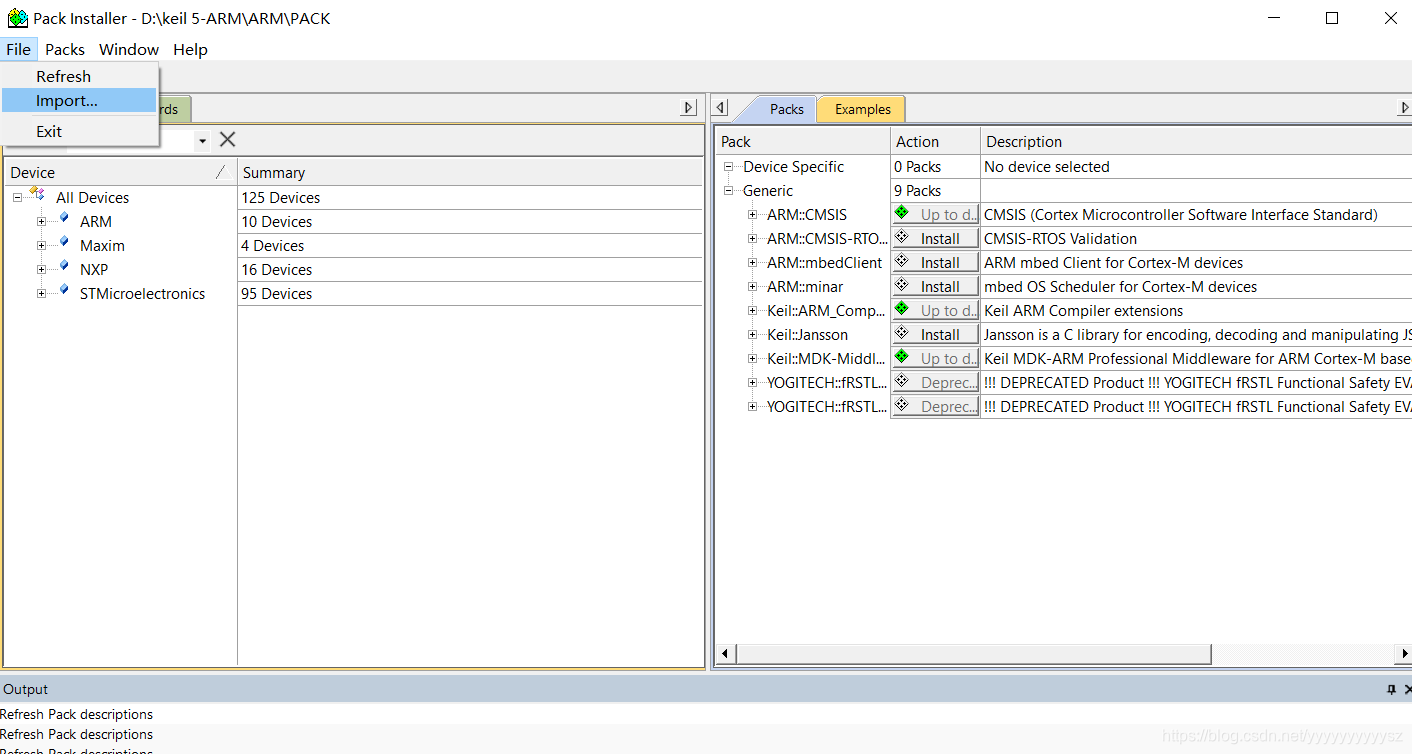This screenshot has height=754, width=1412.
Task: Expand the ARM::minar pack
Action: (x=753, y=286)
